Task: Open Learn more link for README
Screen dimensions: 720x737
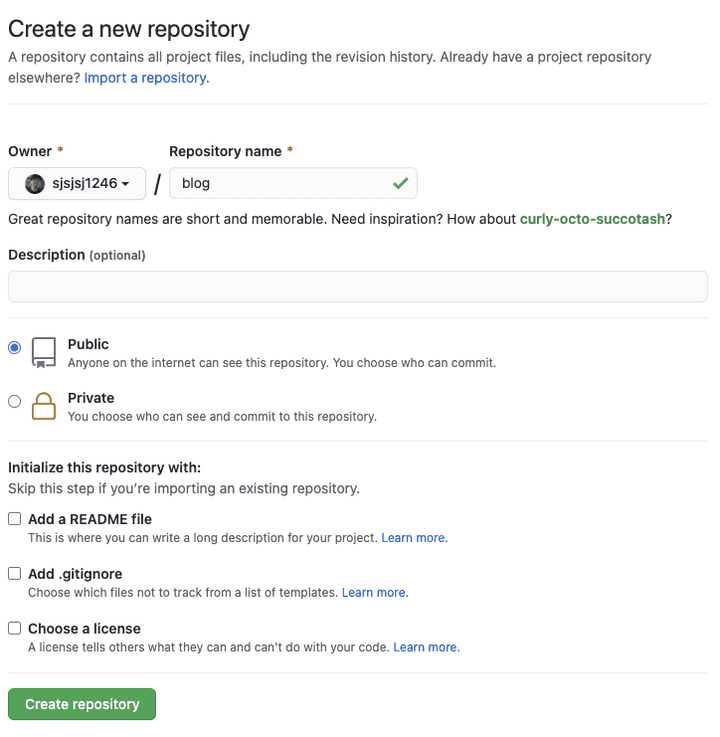Action: point(414,538)
